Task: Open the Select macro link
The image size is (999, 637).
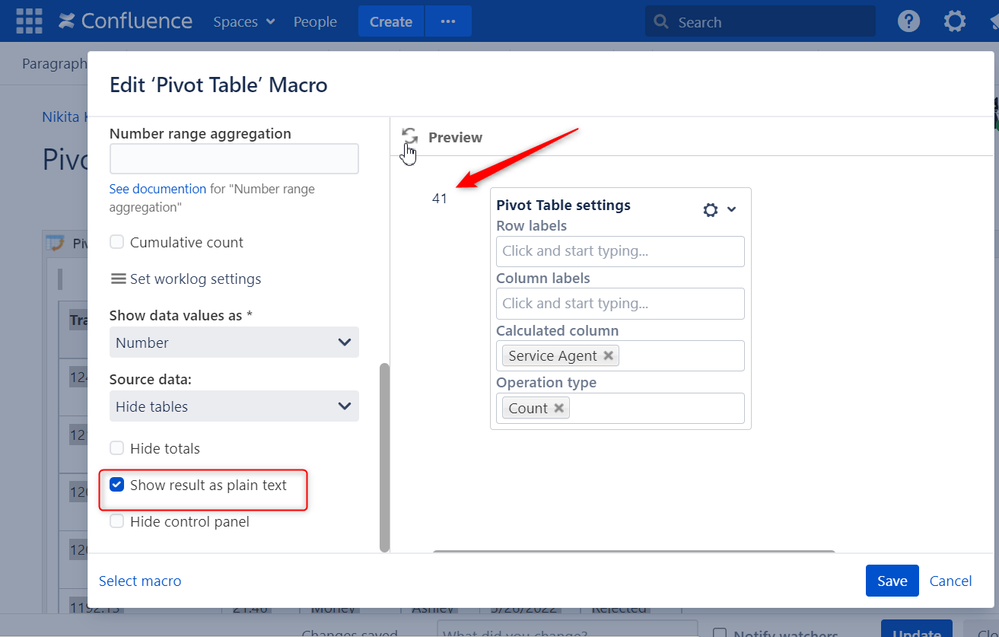Action: pos(140,581)
